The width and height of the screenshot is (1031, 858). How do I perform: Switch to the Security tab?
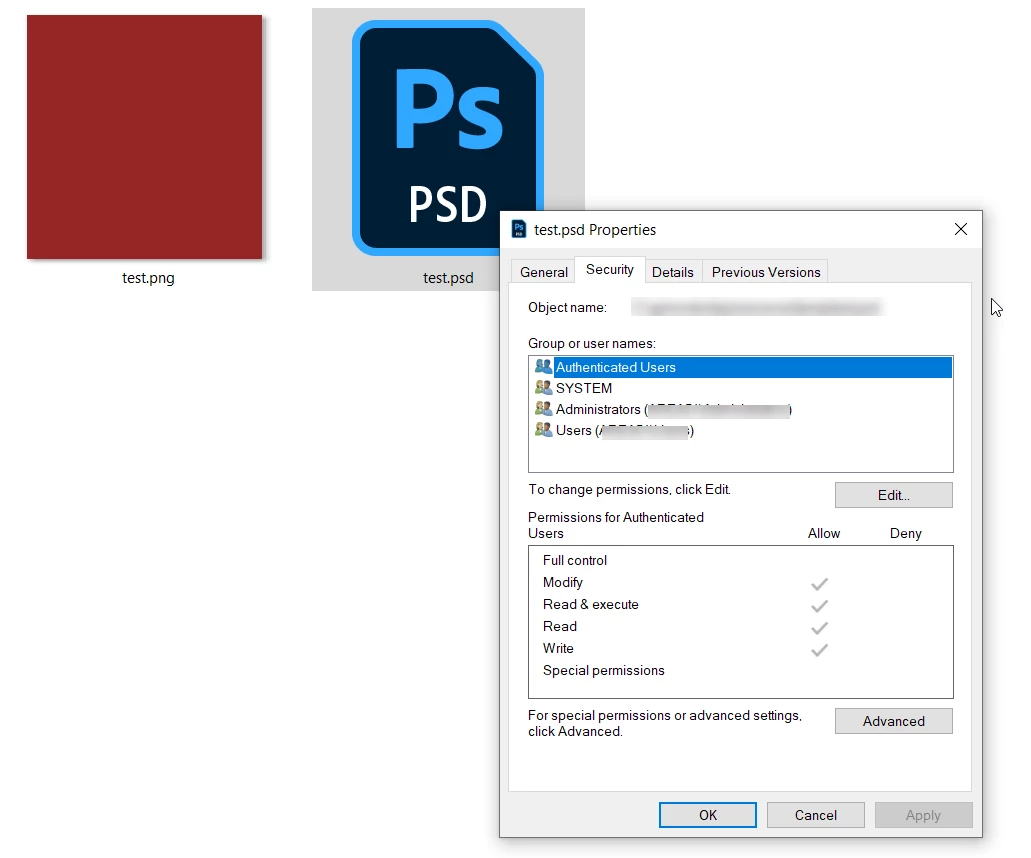point(610,270)
